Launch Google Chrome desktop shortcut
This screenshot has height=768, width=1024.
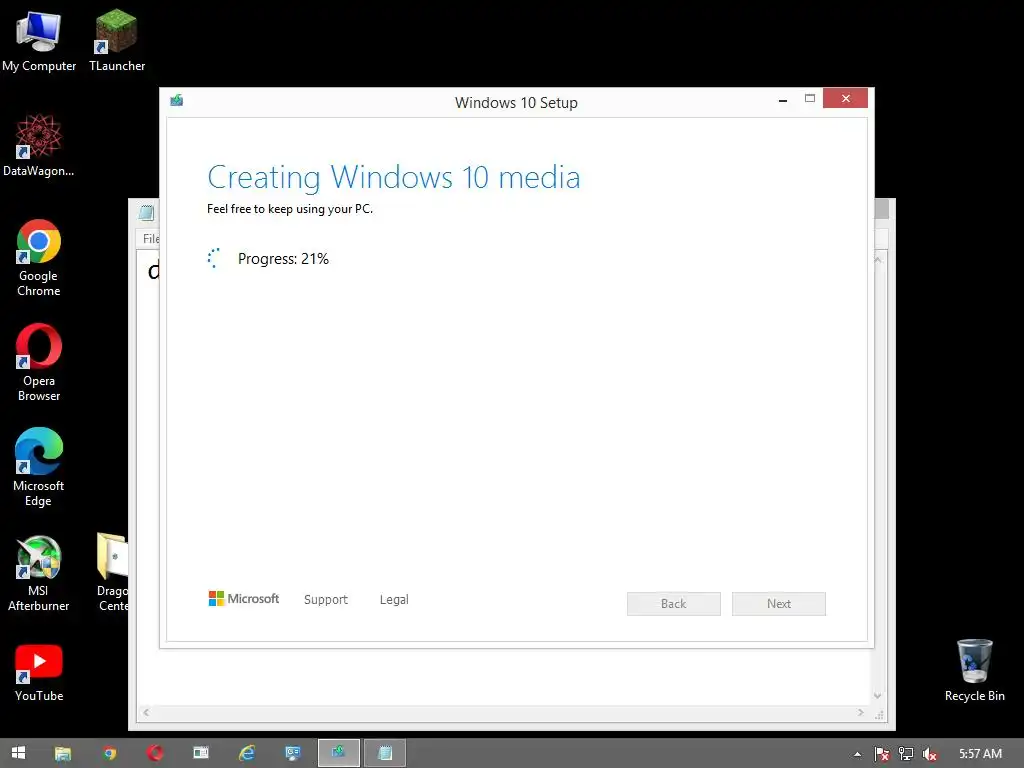tap(39, 257)
